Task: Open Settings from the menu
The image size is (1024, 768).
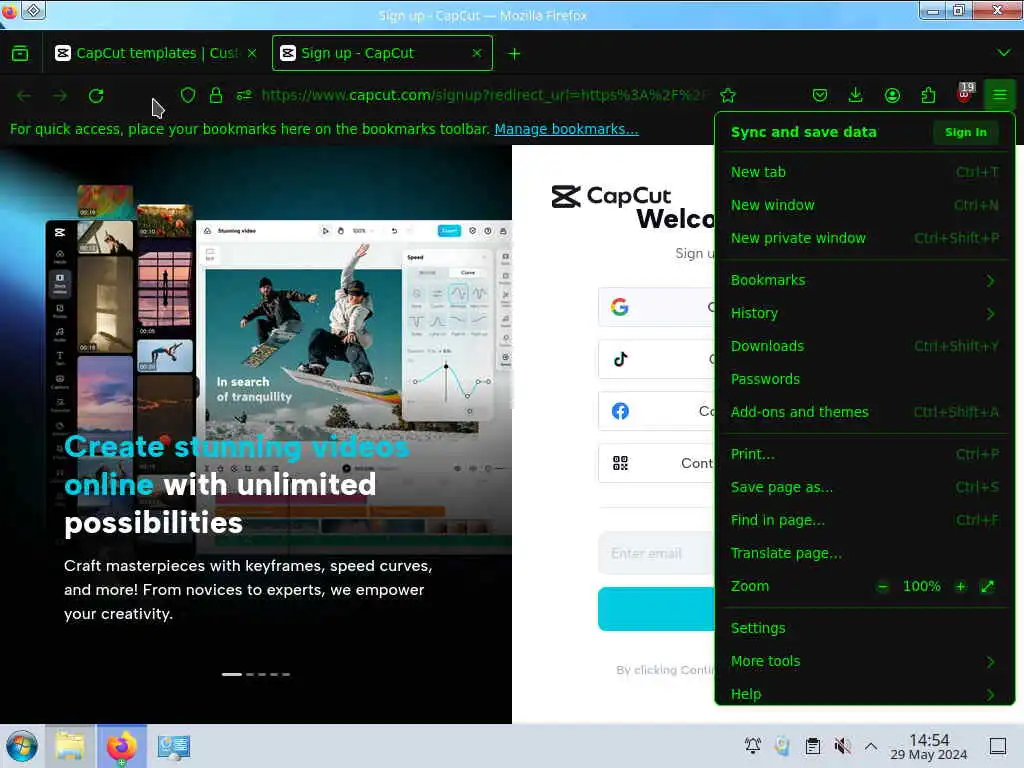Action: [x=865, y=628]
